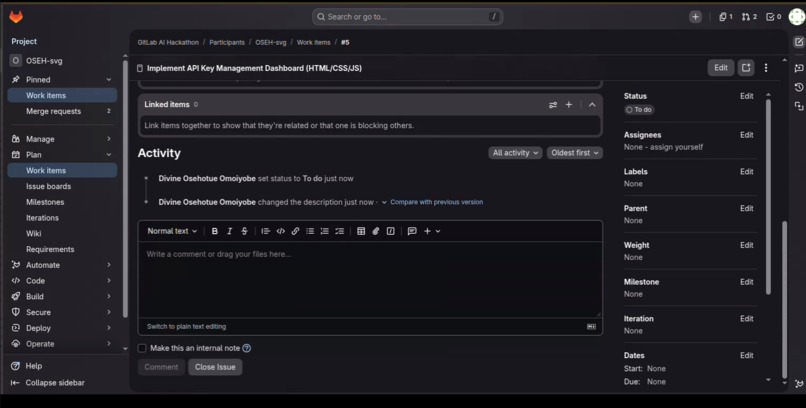Expand the Manage sidebar section
This screenshot has height=408, width=806.
click(108, 139)
